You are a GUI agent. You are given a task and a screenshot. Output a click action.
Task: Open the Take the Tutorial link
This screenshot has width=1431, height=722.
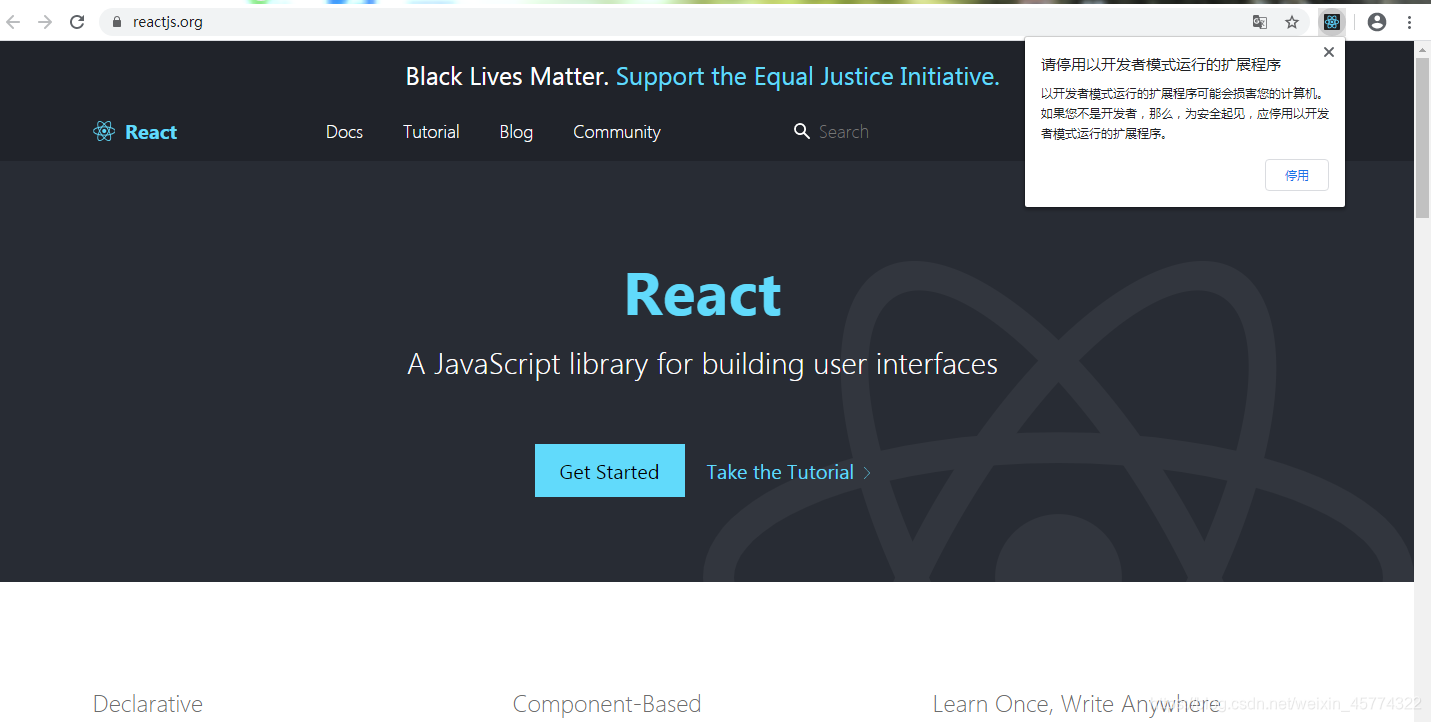point(789,472)
